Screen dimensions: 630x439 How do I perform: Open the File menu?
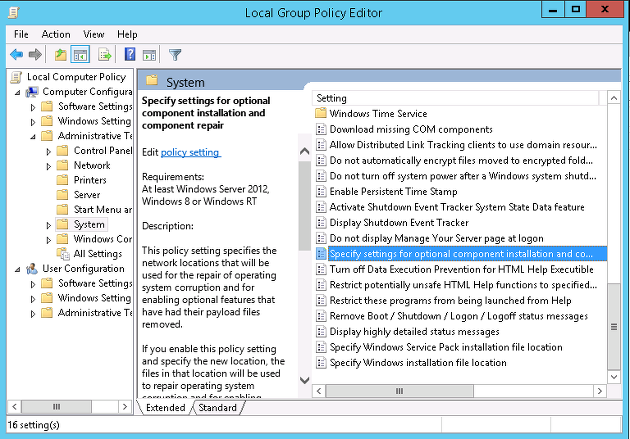coord(21,35)
